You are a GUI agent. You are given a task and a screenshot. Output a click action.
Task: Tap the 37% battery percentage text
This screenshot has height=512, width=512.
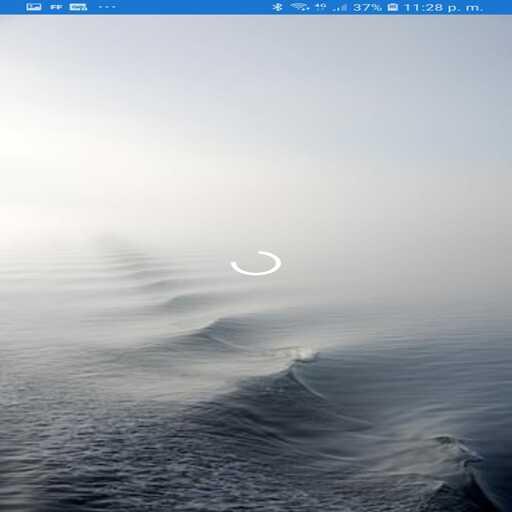367,7
